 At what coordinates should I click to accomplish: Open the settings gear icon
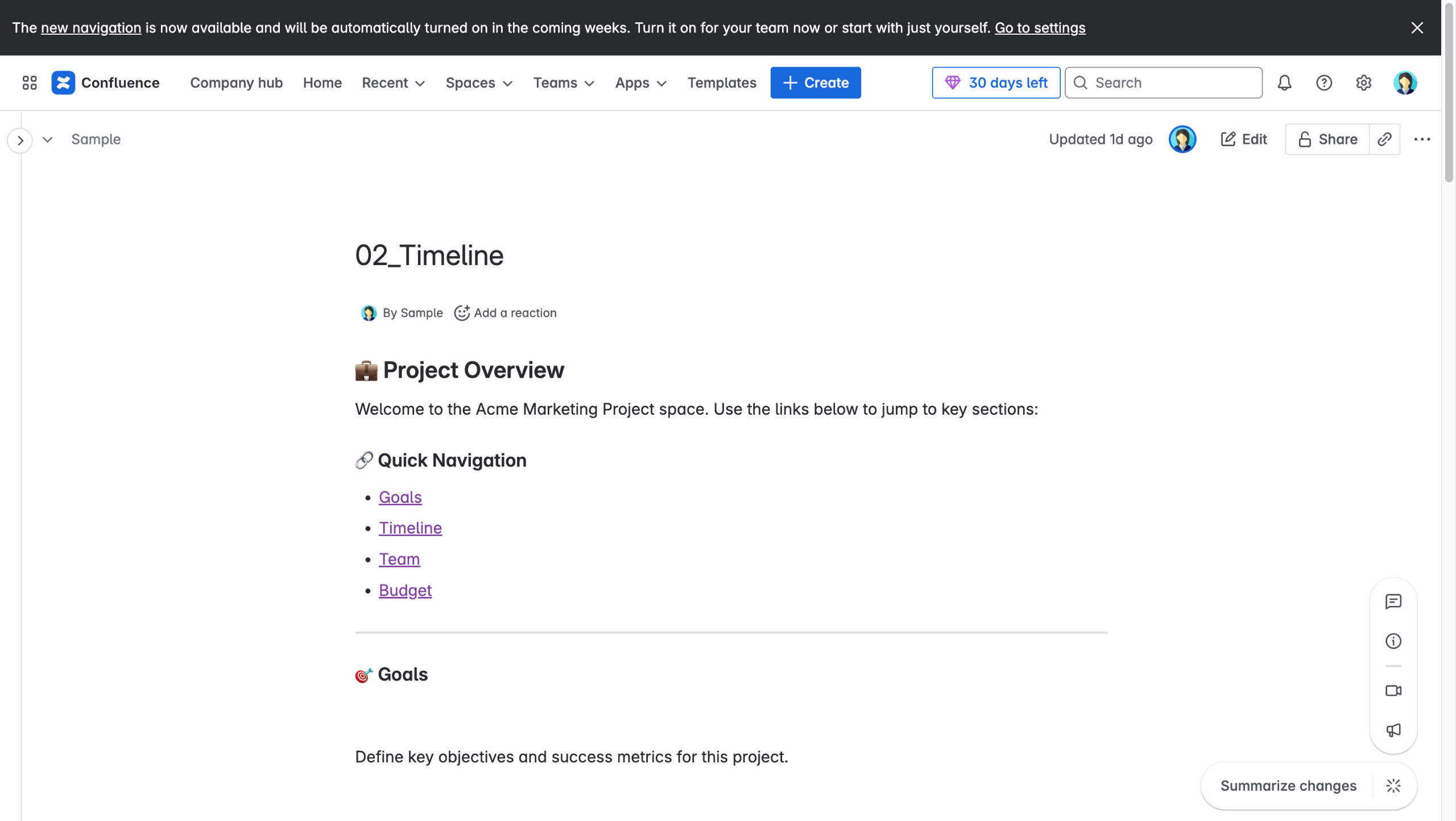click(x=1363, y=83)
